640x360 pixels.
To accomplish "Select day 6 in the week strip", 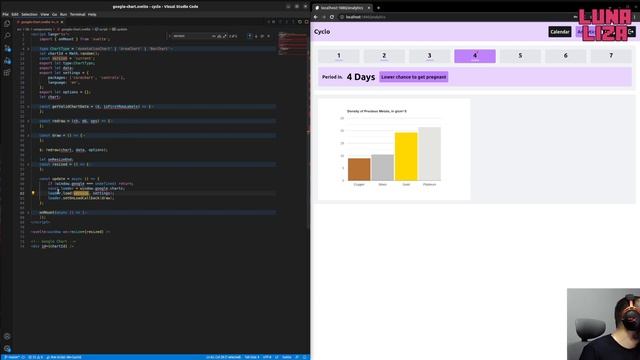I will [566, 56].
